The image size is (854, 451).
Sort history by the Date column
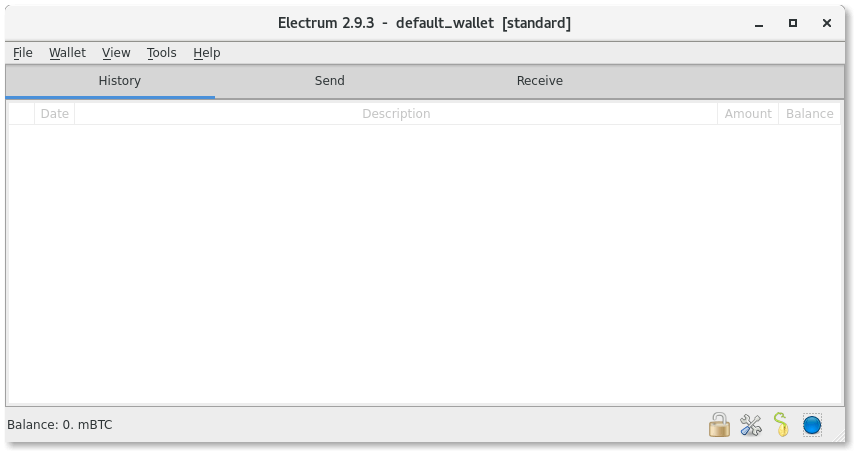coord(54,113)
